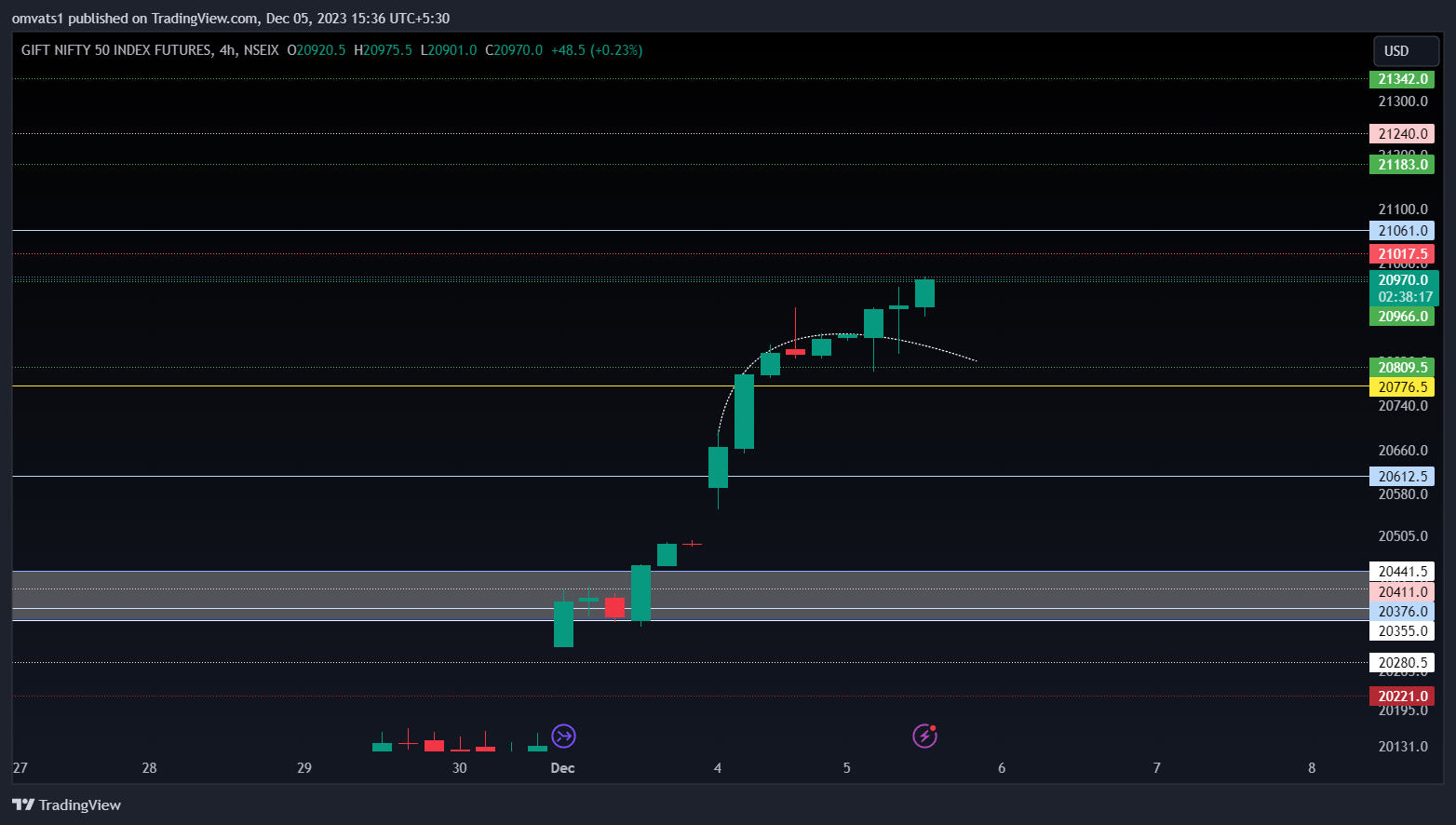
Task: Click the white horizontal line at 21061.0
Action: [689, 230]
